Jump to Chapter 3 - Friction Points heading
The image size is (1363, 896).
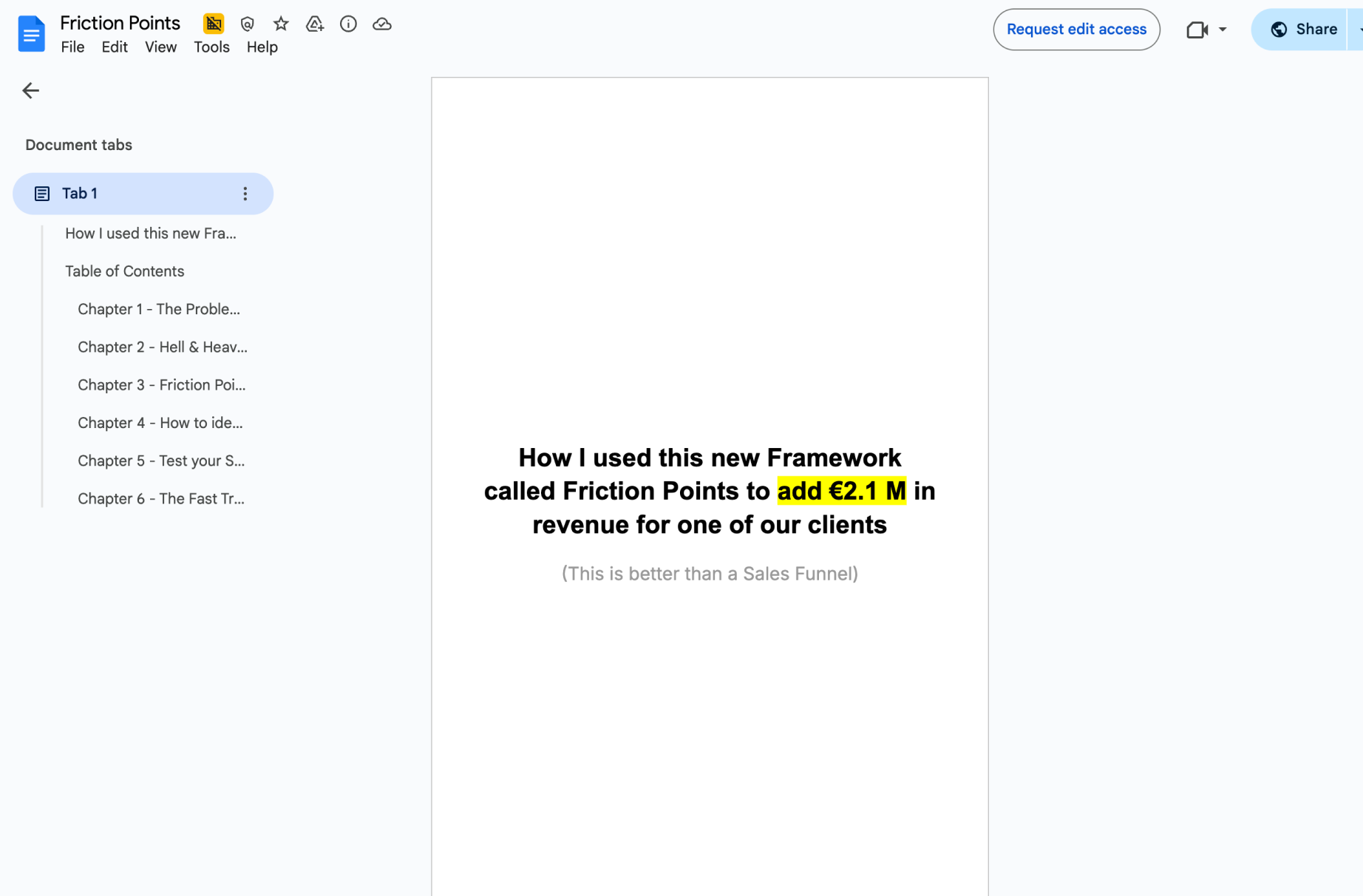pyautogui.click(x=161, y=385)
